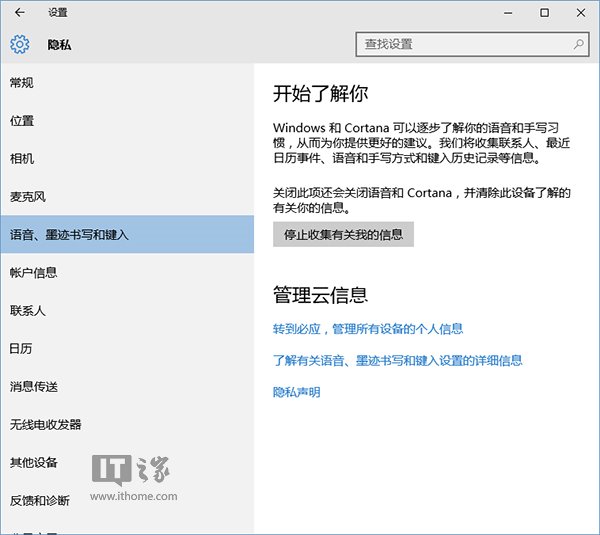This screenshot has width=600, height=535.
Task: Click the back arrow in title bar
Action: [x=20, y=13]
